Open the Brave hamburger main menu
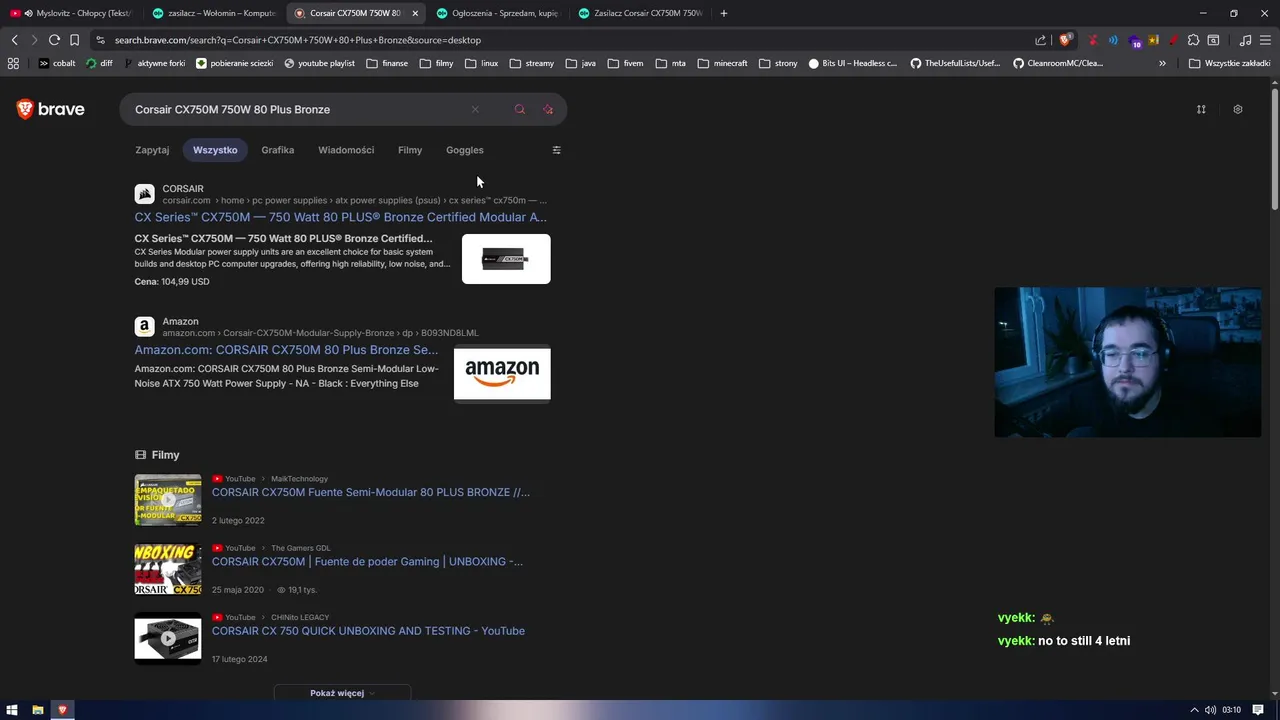This screenshot has height=720, width=1280. (x=1266, y=40)
